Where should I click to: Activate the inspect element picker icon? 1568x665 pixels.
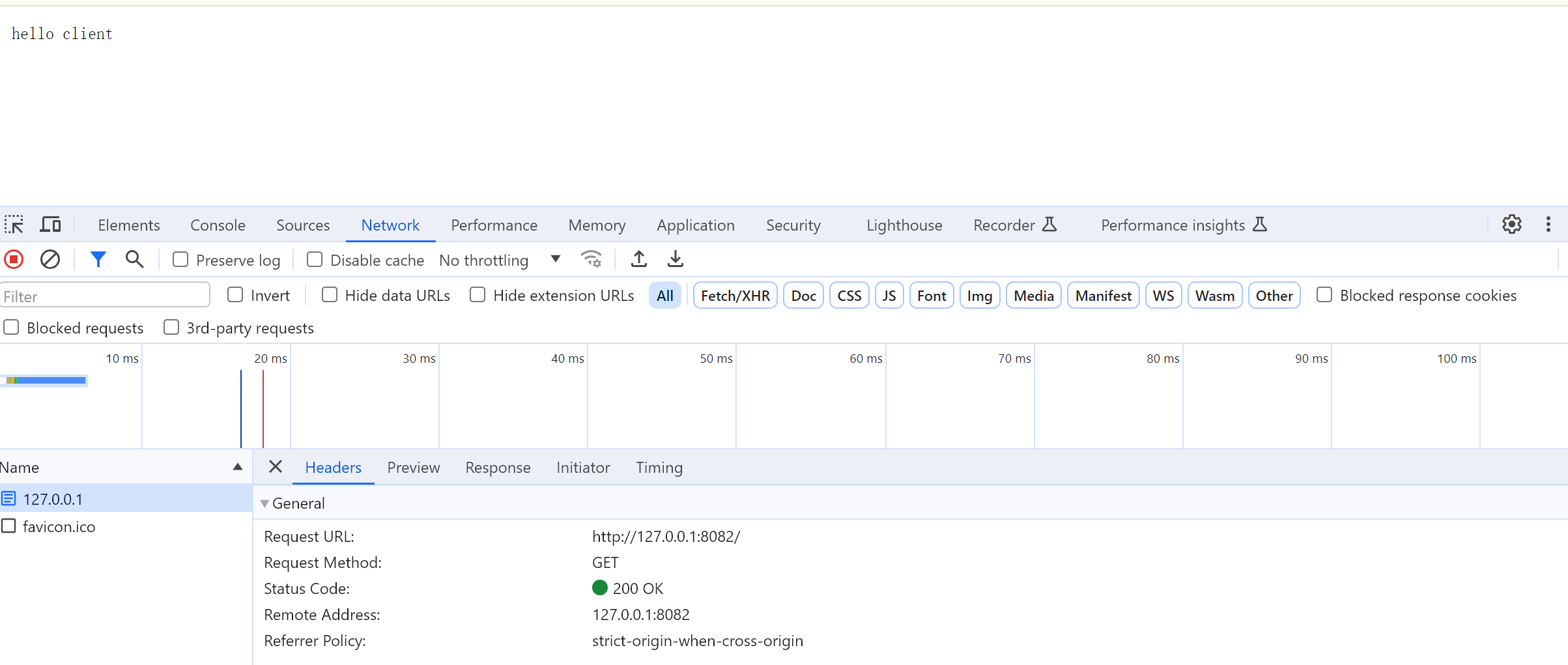[x=14, y=225]
